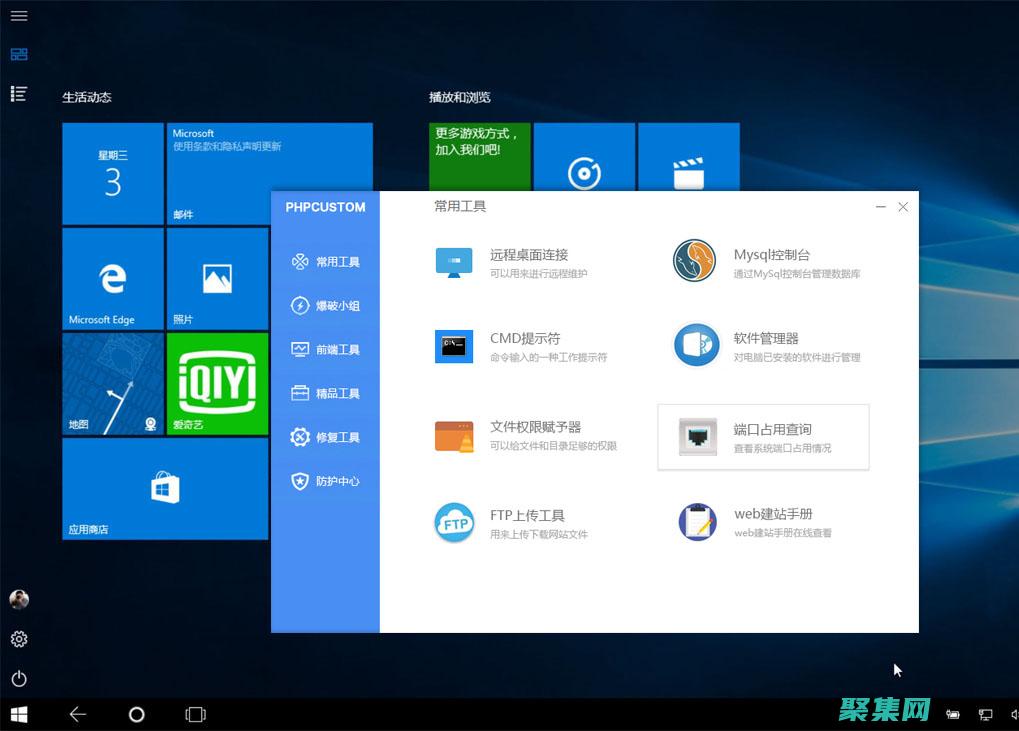
Task: Open the 远程桌面连接 remote desktop icon
Action: point(454,262)
